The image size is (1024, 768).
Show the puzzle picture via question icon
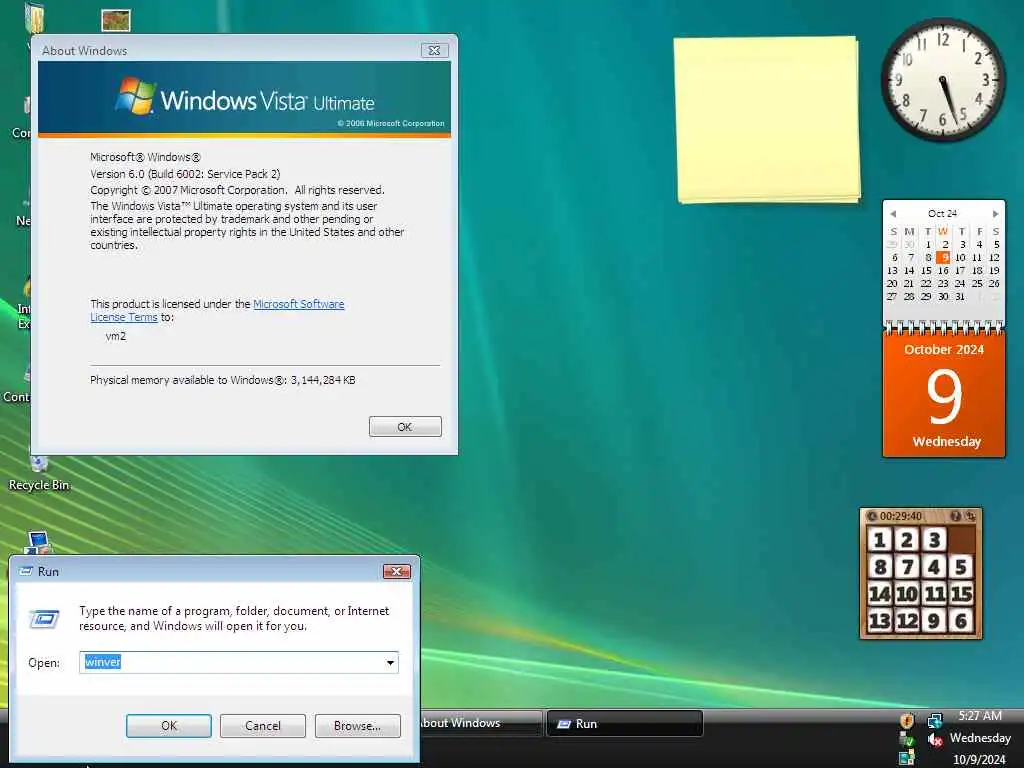[955, 516]
